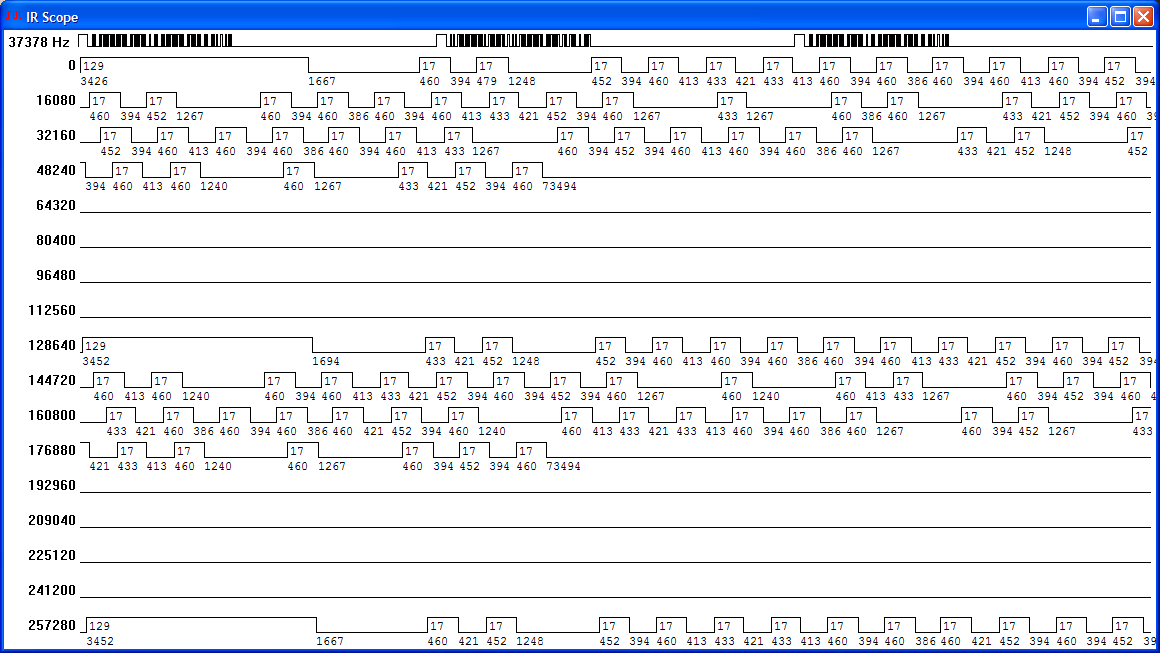
Task: Click the 129 cycle count in row 257280
Action: 99,626
